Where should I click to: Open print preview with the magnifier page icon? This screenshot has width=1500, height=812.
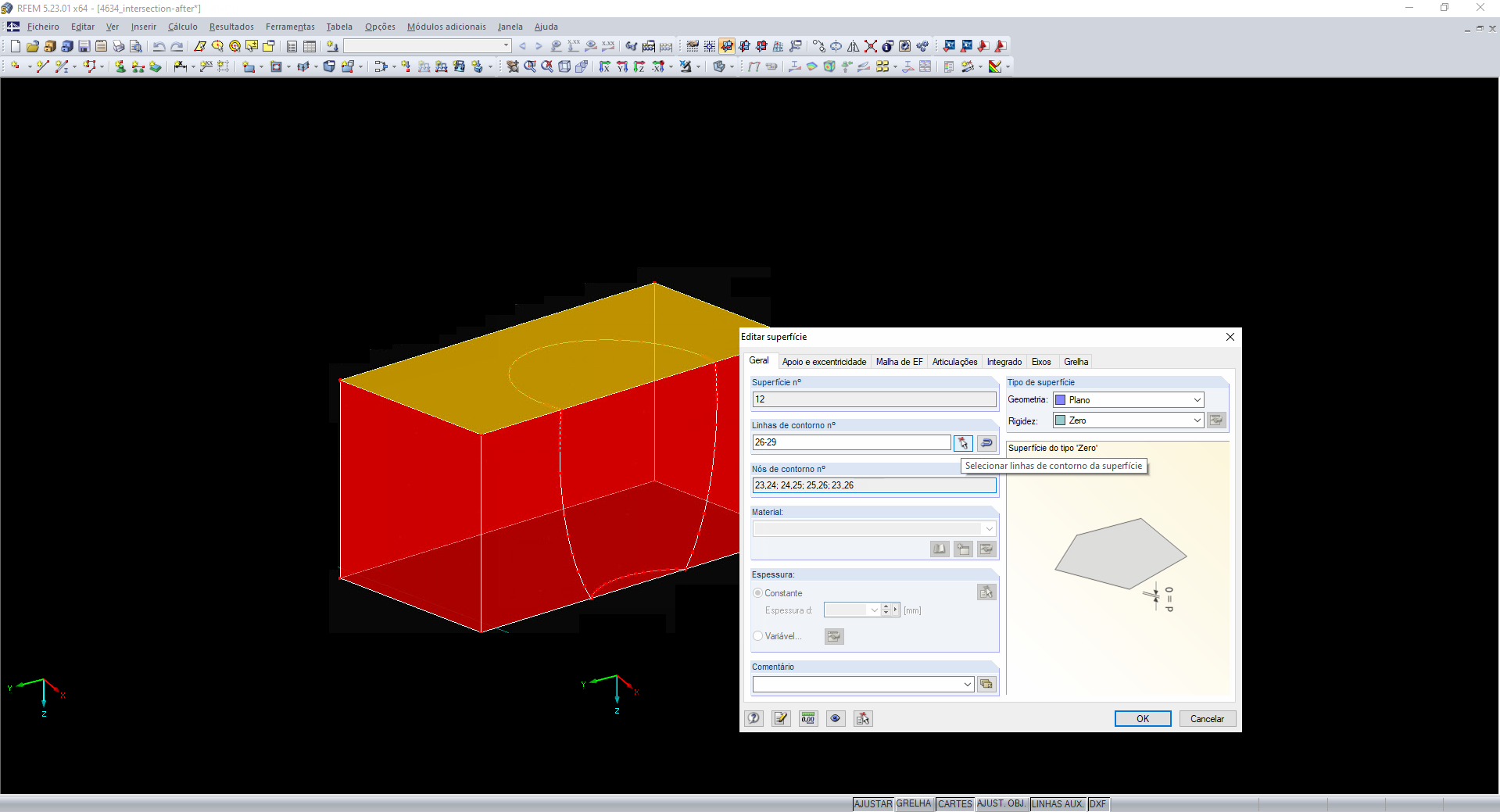[135, 46]
